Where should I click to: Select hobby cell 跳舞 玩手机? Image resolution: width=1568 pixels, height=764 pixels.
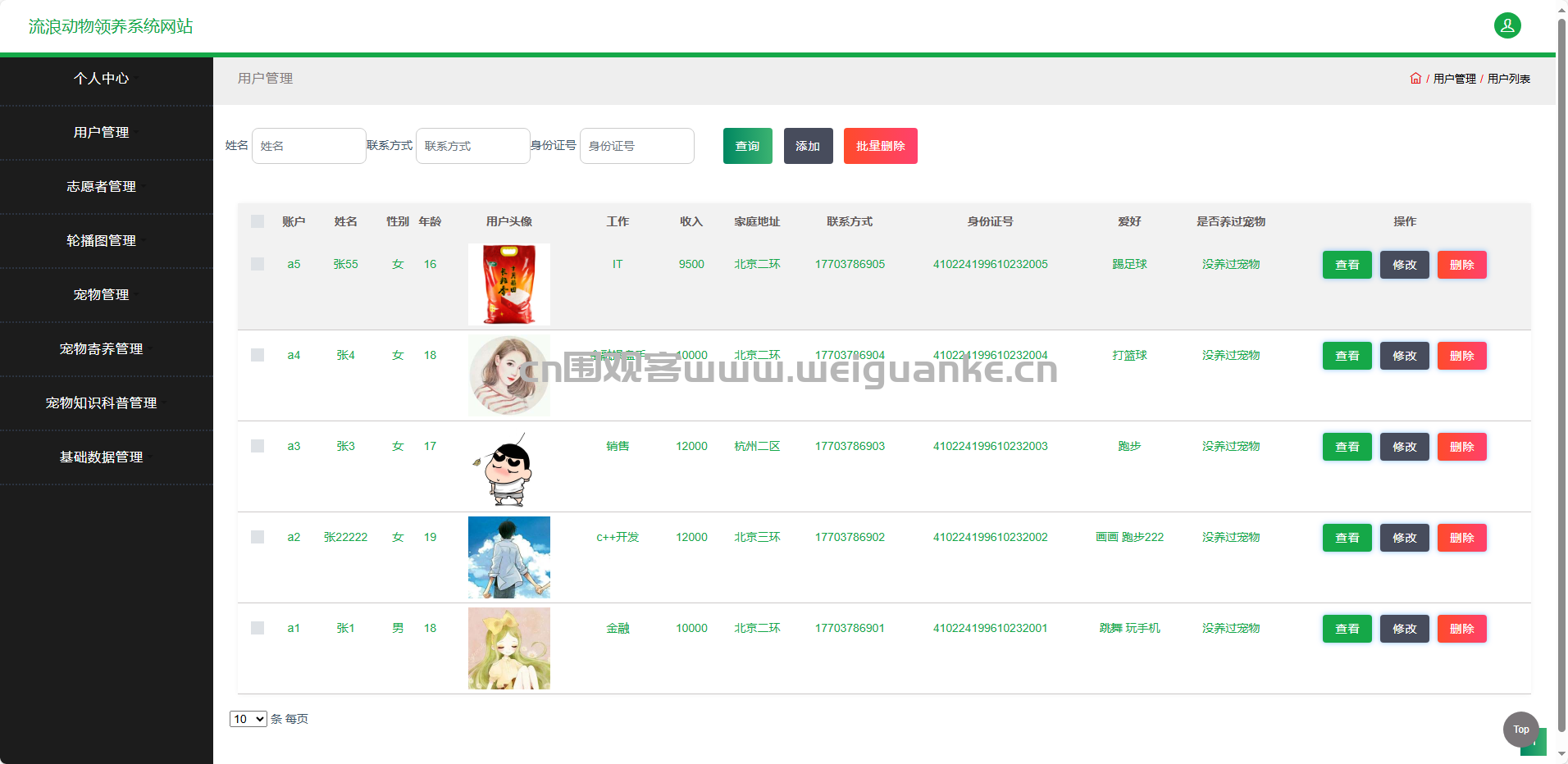coord(1129,628)
